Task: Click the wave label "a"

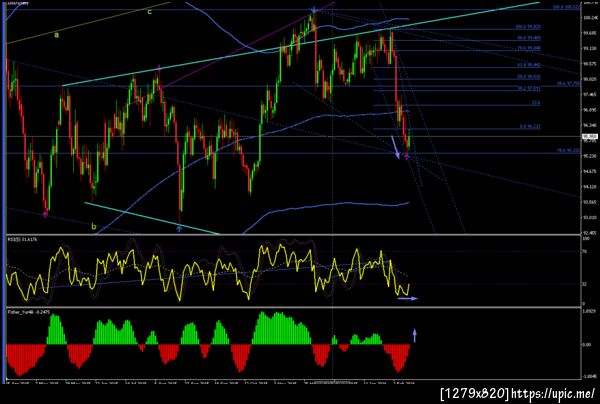Action: (x=57, y=35)
